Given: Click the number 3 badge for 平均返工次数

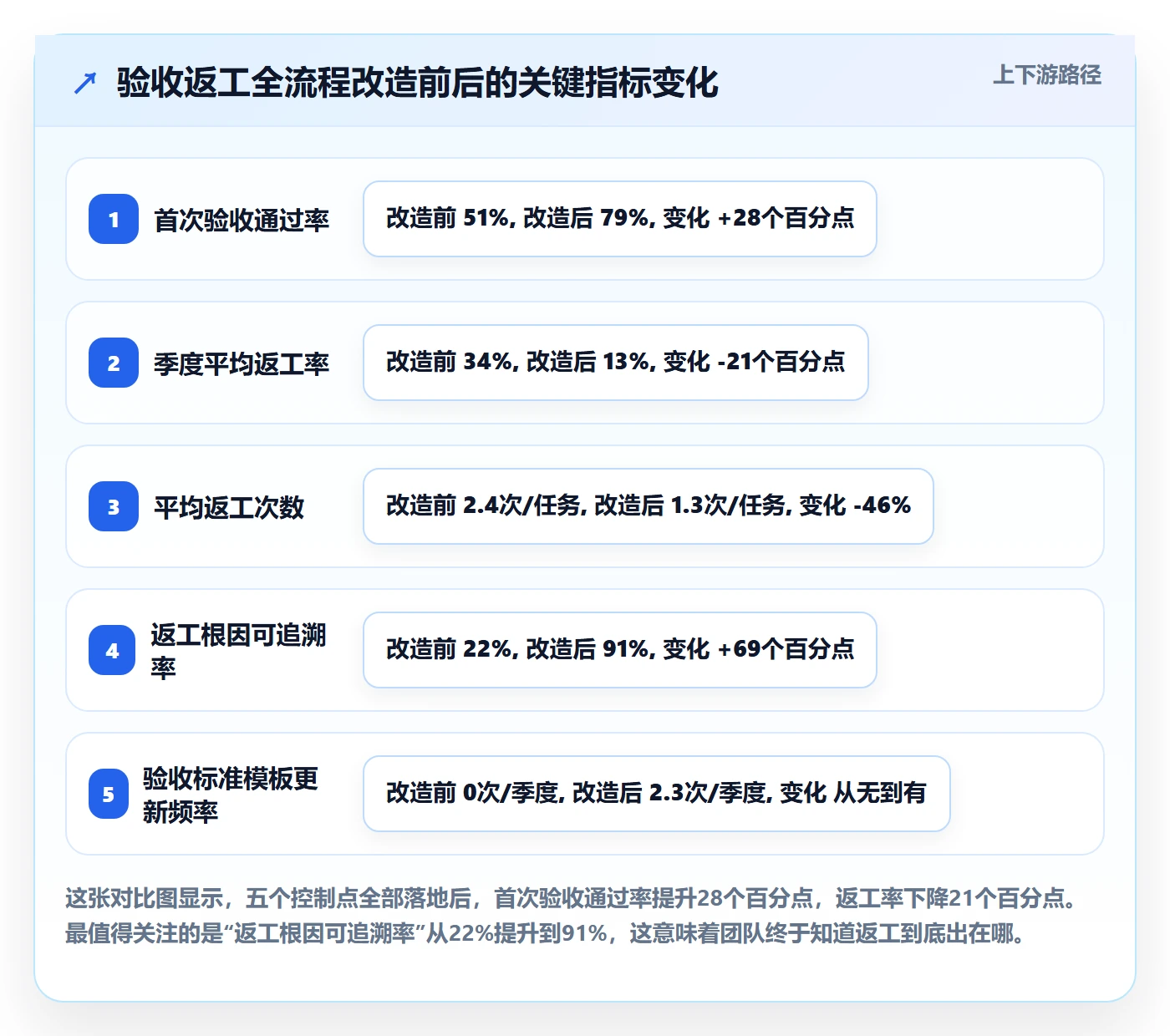Looking at the screenshot, I should pos(114,506).
